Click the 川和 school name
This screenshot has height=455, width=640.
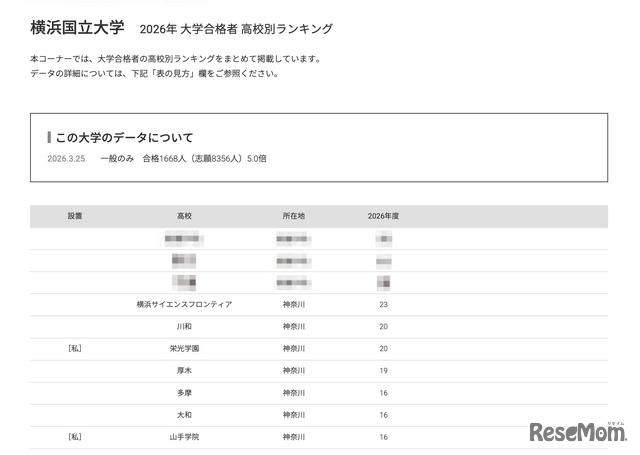(x=184, y=326)
